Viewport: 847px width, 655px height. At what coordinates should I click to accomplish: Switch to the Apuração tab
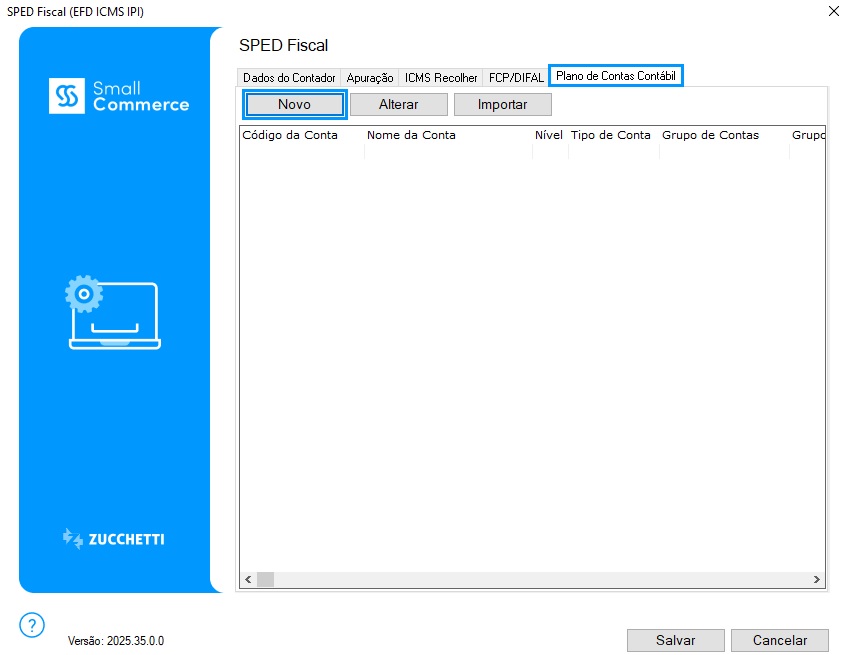(x=370, y=78)
